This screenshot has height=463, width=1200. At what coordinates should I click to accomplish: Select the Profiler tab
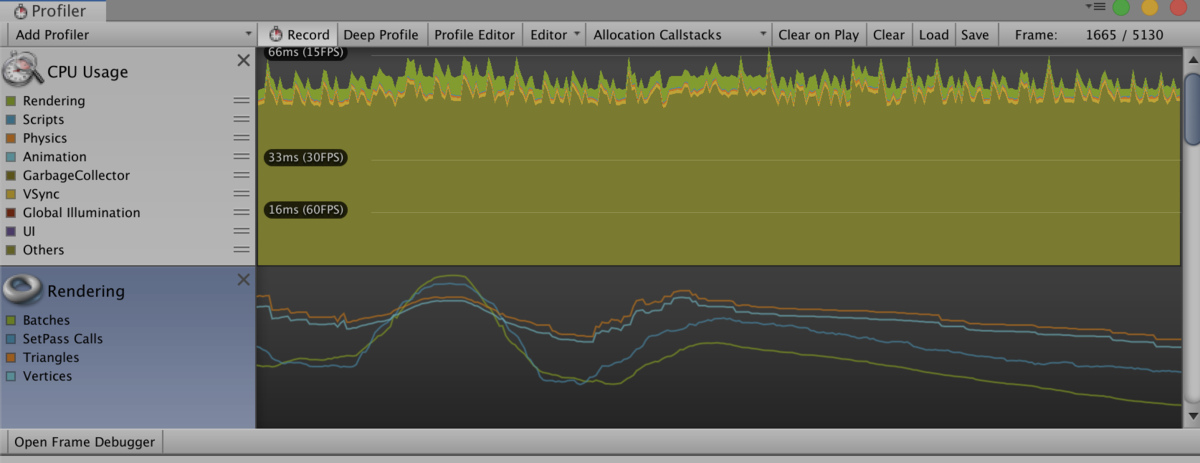tap(52, 11)
